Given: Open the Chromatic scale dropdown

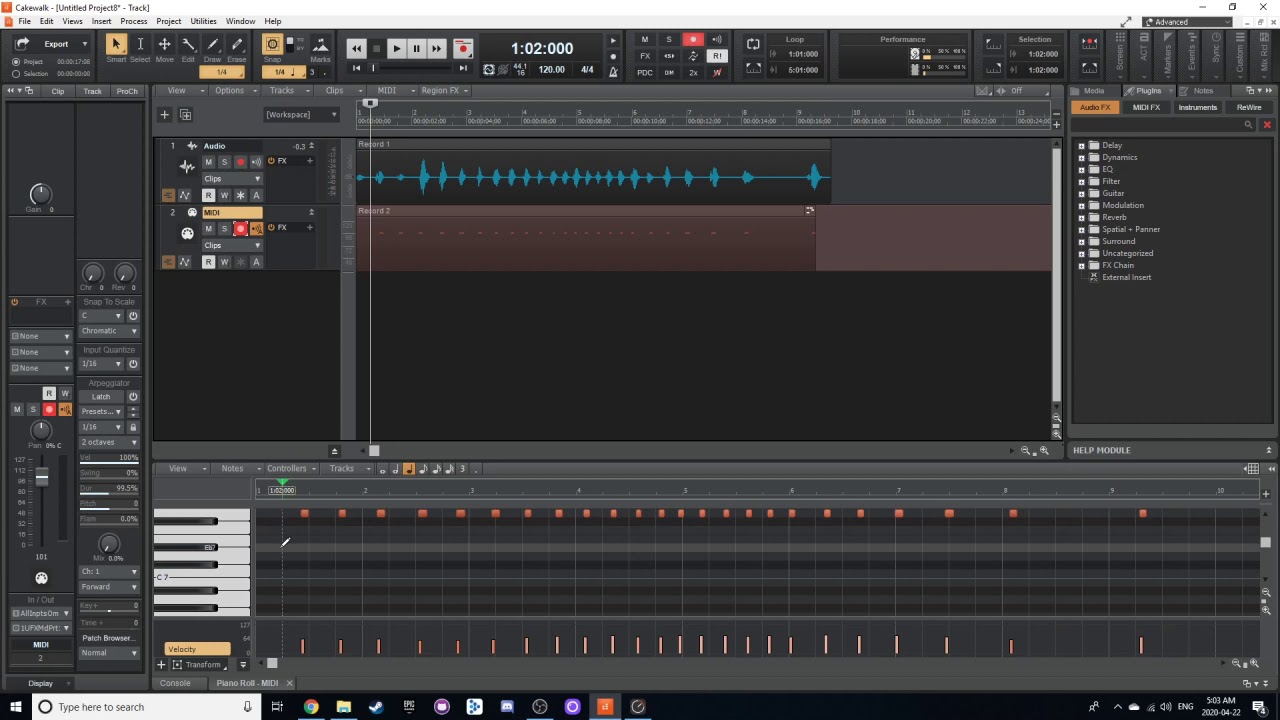Looking at the screenshot, I should (x=109, y=331).
